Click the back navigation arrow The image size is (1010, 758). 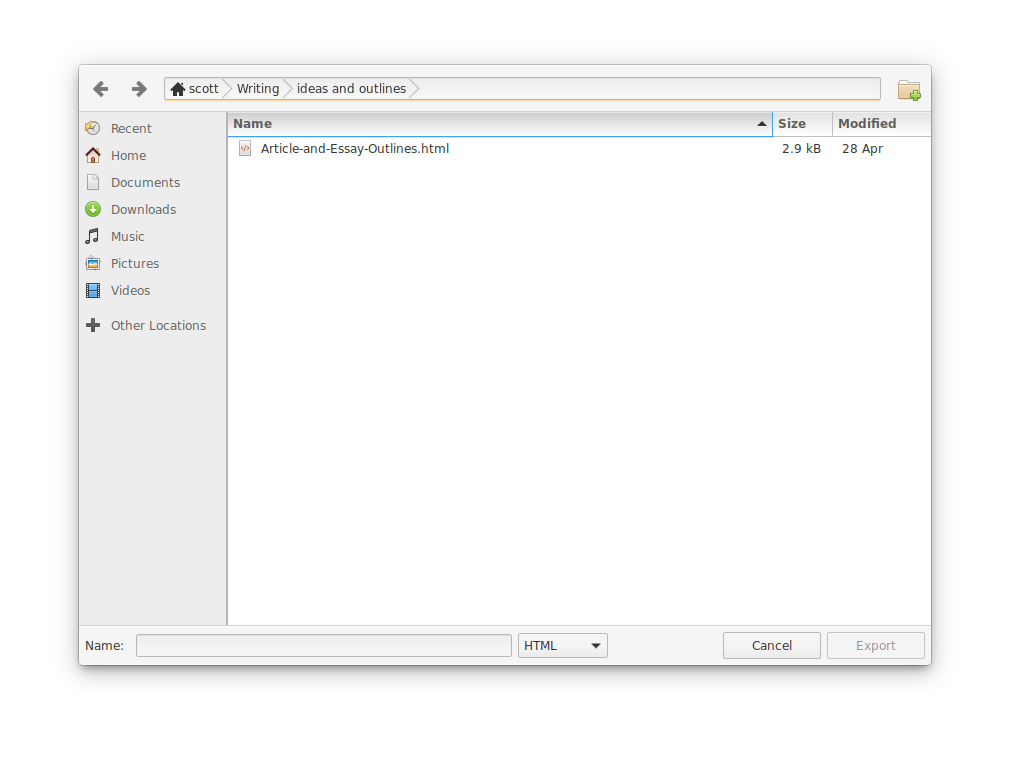(x=101, y=89)
